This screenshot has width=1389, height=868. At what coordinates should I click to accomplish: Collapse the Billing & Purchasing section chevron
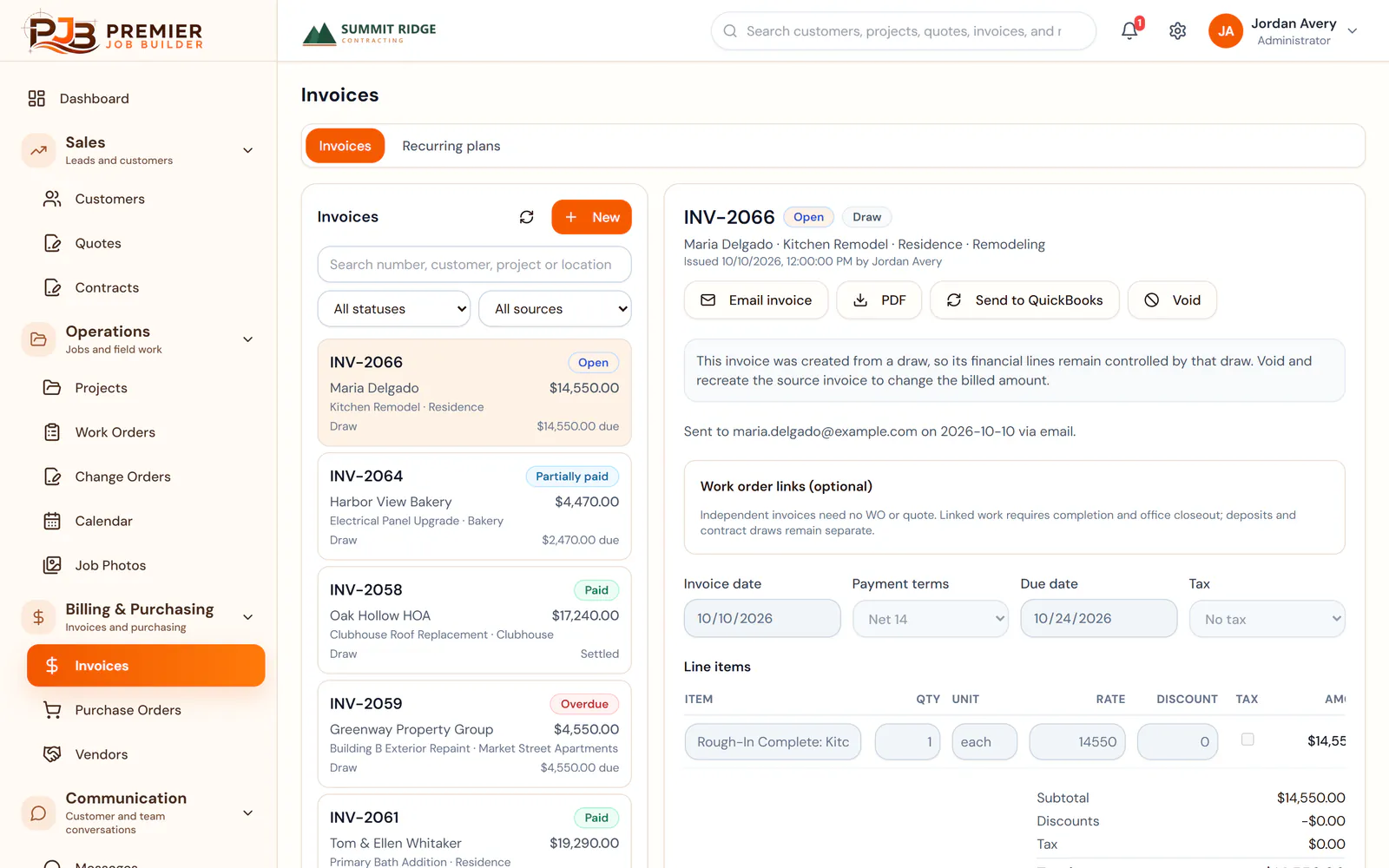[247, 617]
